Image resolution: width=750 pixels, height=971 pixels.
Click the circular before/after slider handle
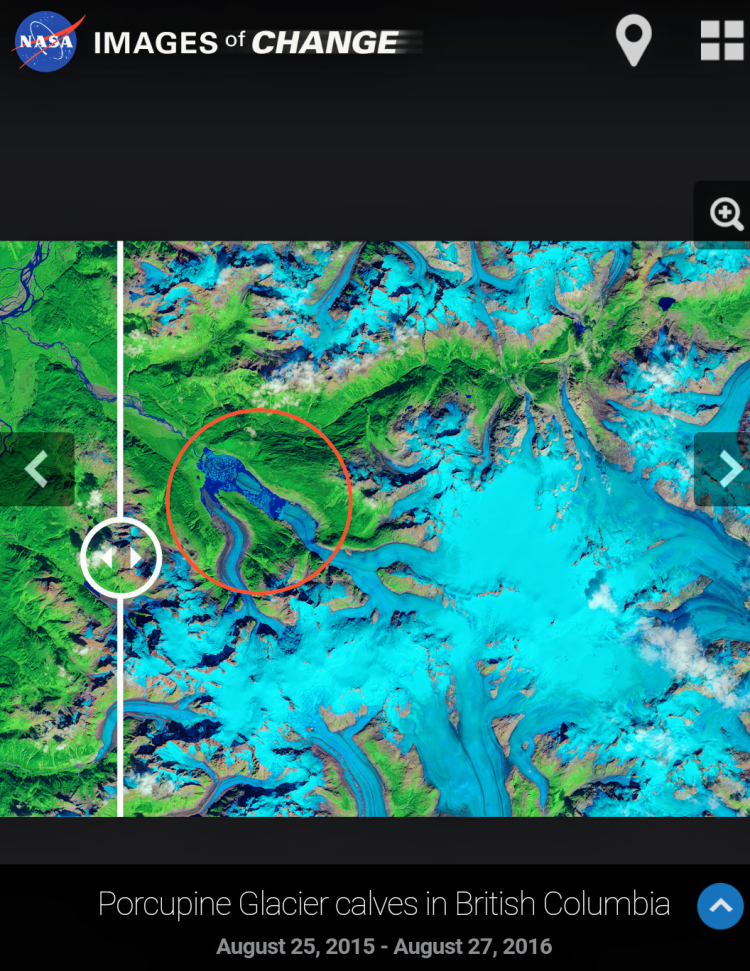tap(121, 558)
